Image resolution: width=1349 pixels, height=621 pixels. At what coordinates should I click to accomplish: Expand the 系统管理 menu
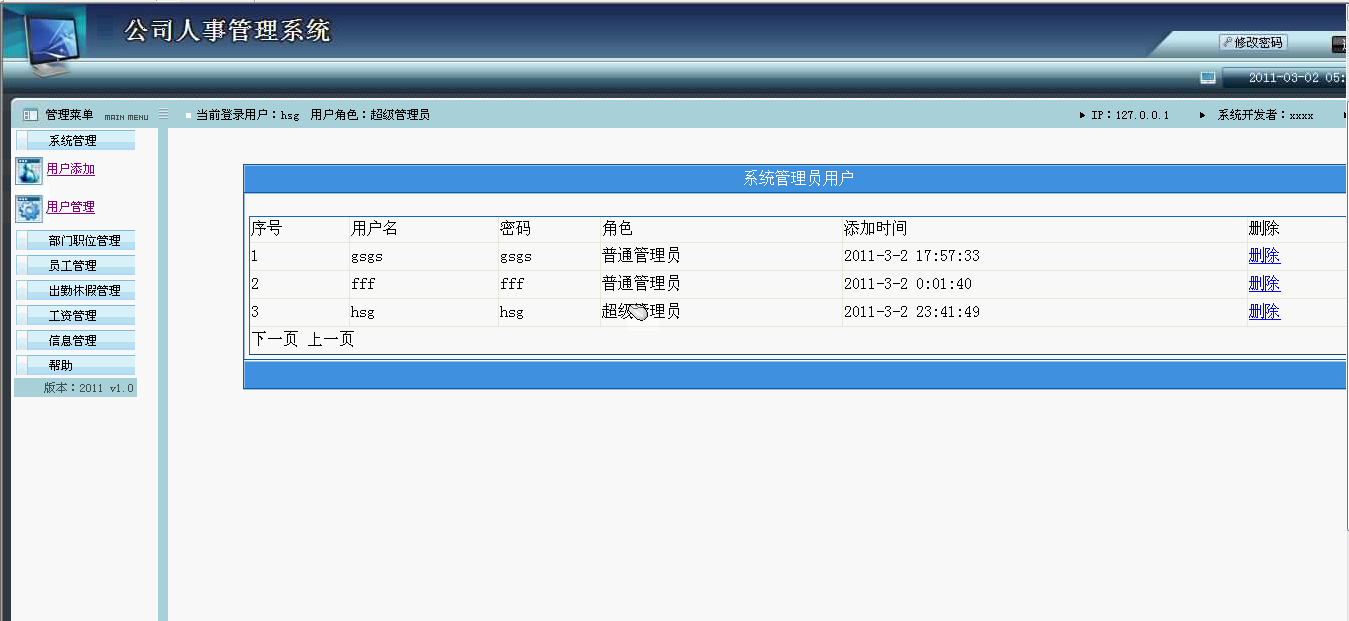[75, 140]
